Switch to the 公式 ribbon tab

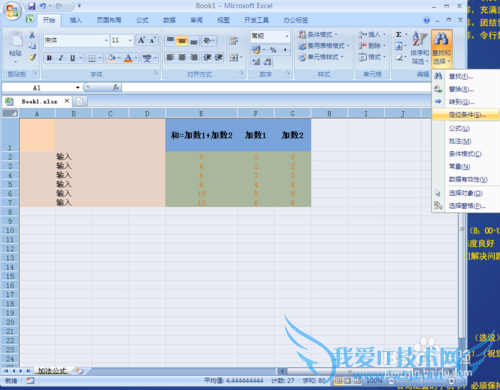(142, 20)
